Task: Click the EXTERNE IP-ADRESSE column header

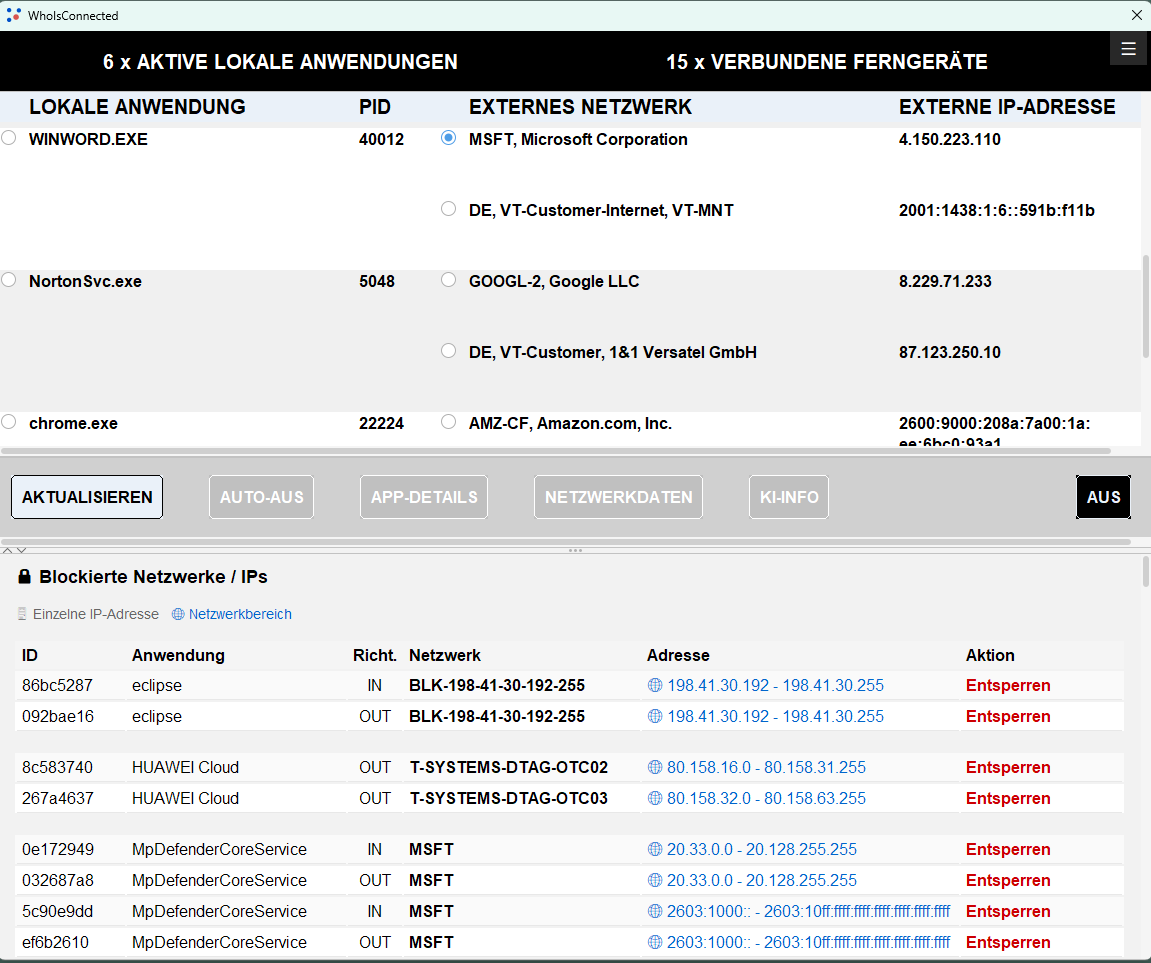Action: pyautogui.click(x=1007, y=107)
